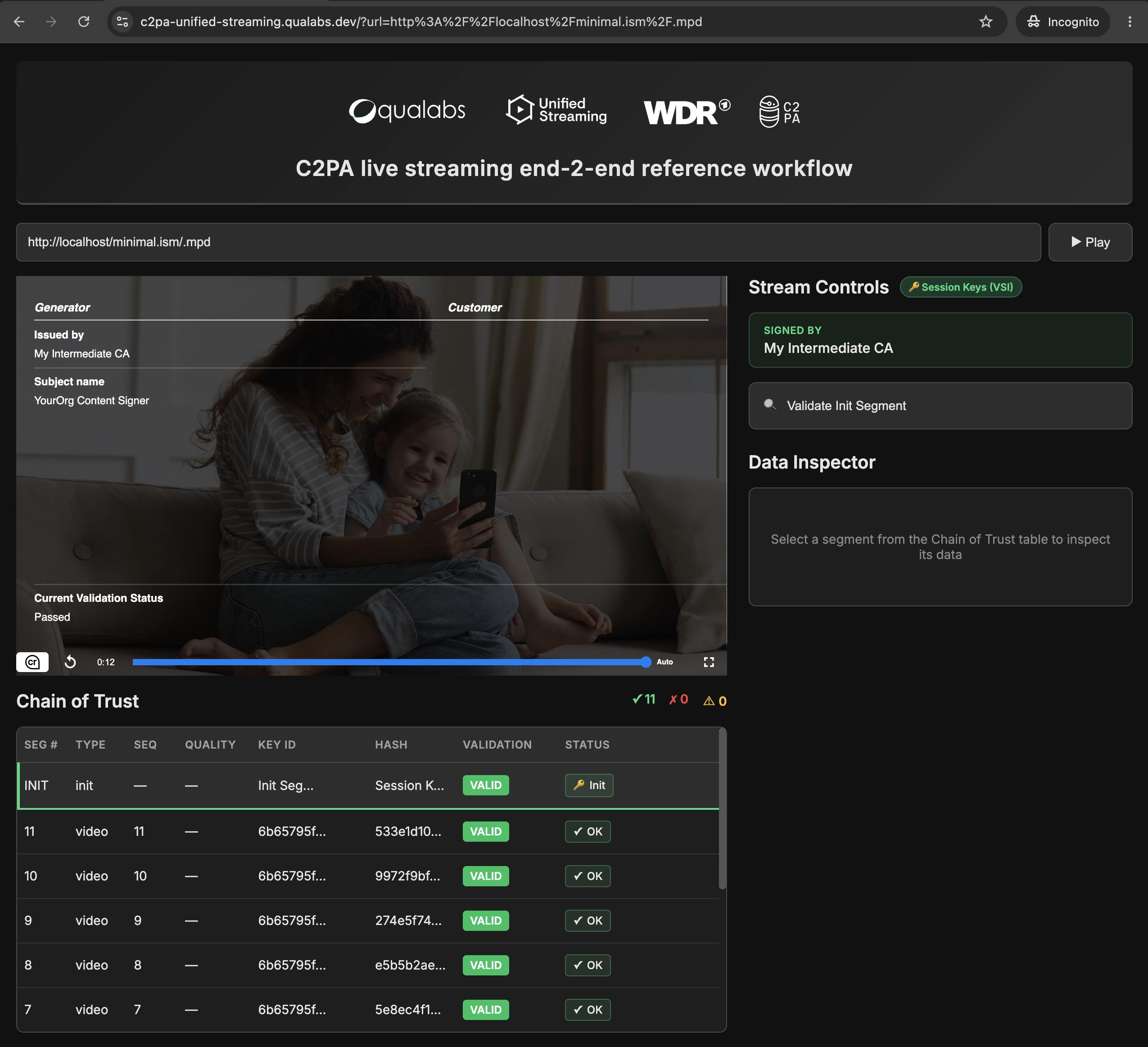Click the STATUS column header

tap(587, 745)
